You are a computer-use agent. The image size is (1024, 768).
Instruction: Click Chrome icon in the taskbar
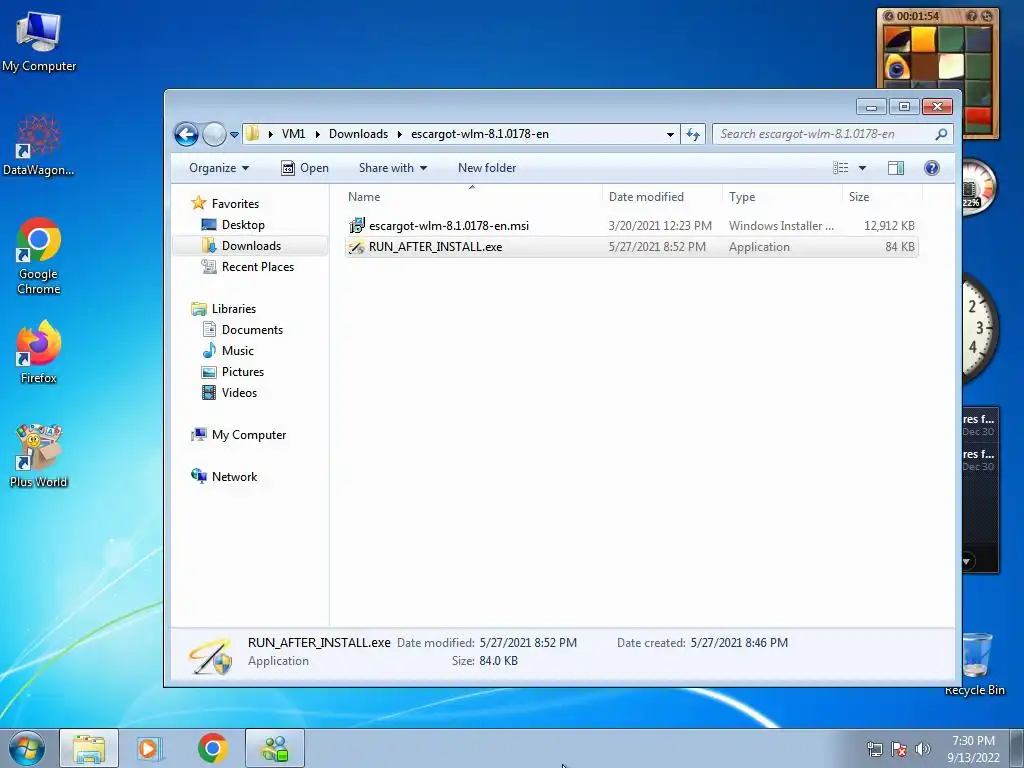coord(212,748)
